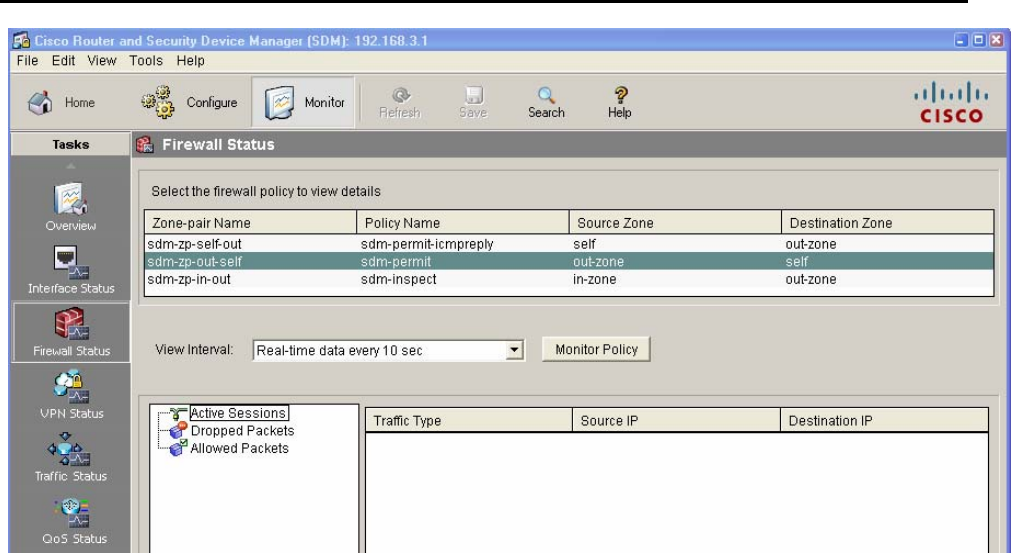Click the Monitor Policy button
Viewport: 1011px width, 553px height.
(x=596, y=349)
